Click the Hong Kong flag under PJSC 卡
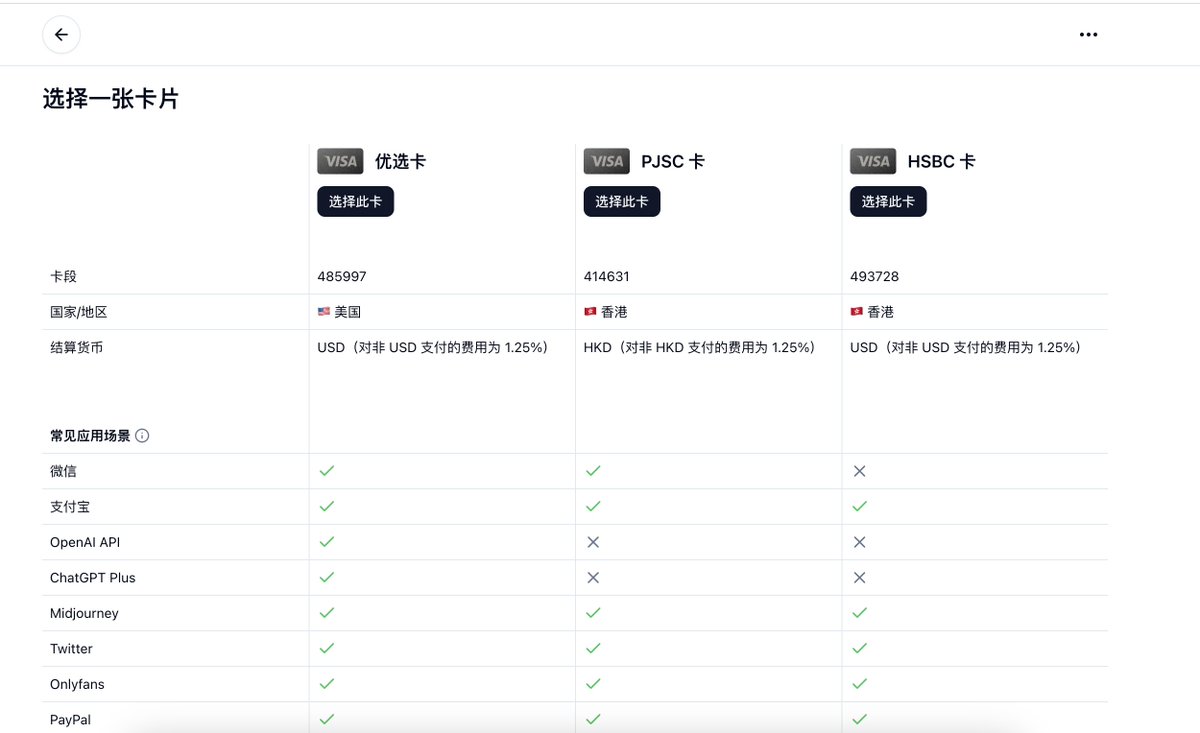 point(590,312)
